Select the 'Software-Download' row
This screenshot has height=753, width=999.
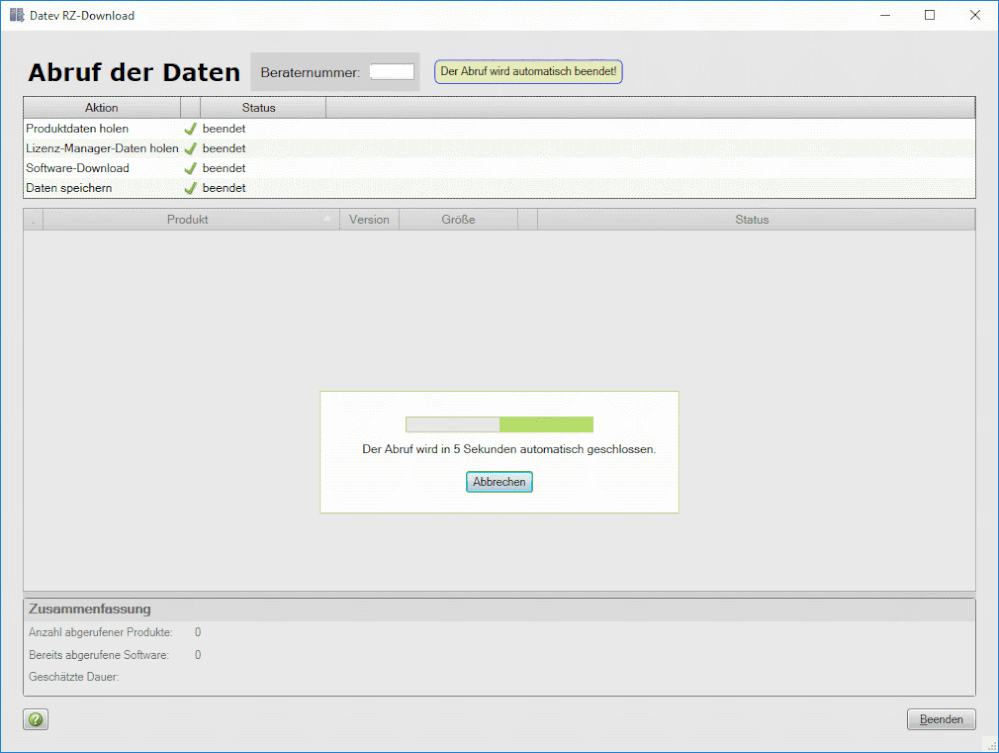[x=500, y=168]
